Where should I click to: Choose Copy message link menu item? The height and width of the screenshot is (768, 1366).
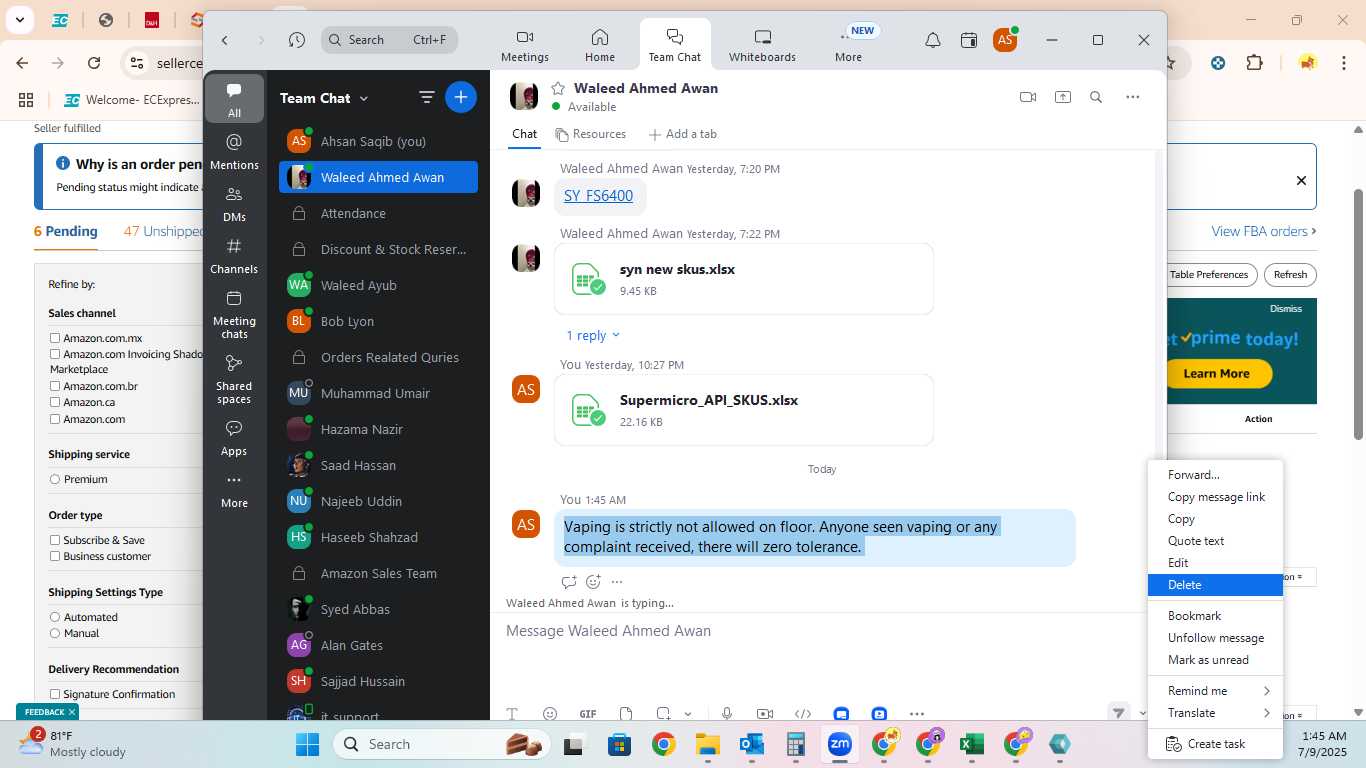[1215, 497]
